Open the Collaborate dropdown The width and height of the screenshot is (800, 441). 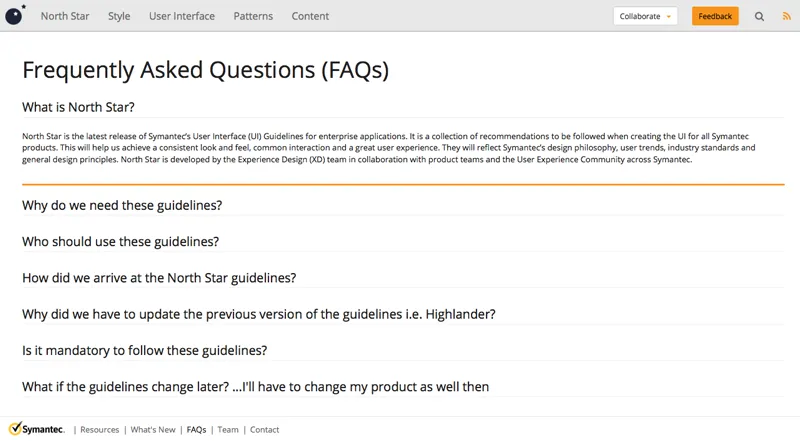pos(645,16)
